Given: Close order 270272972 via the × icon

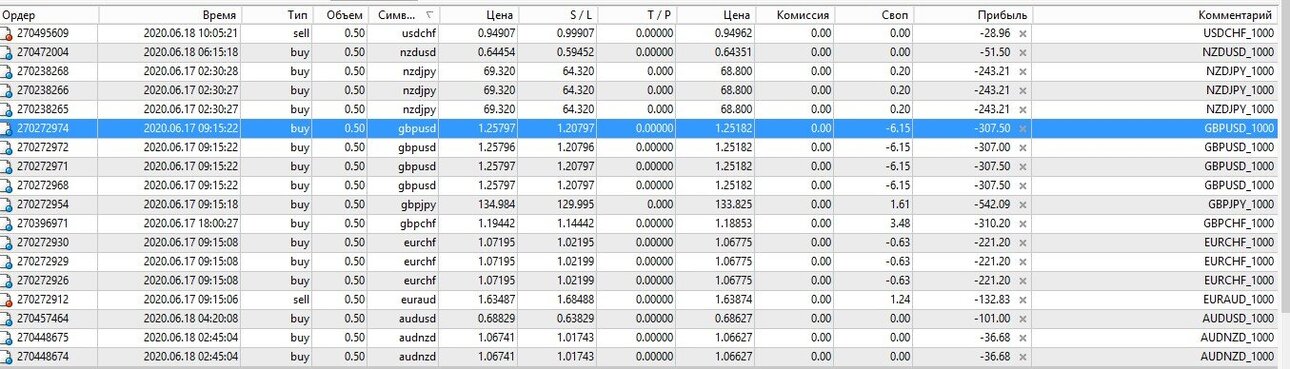Looking at the screenshot, I should pyautogui.click(x=1022, y=147).
